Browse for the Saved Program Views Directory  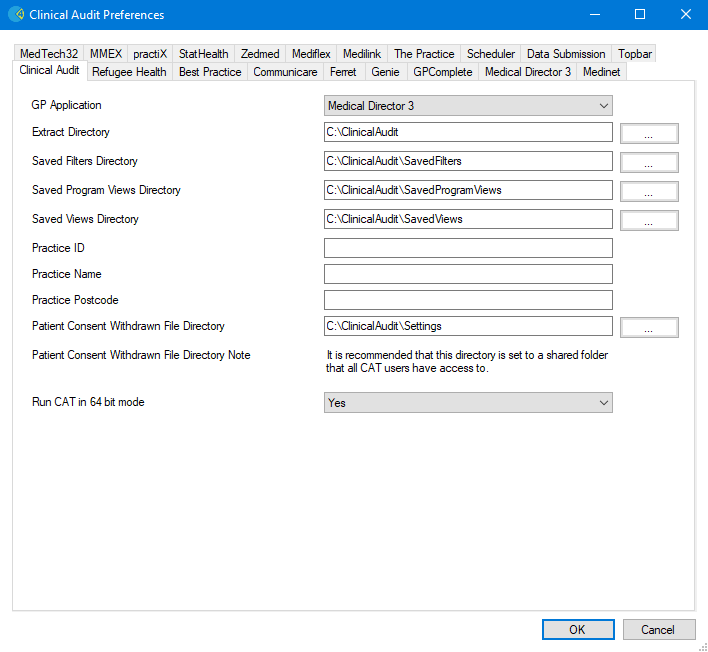tap(649, 191)
